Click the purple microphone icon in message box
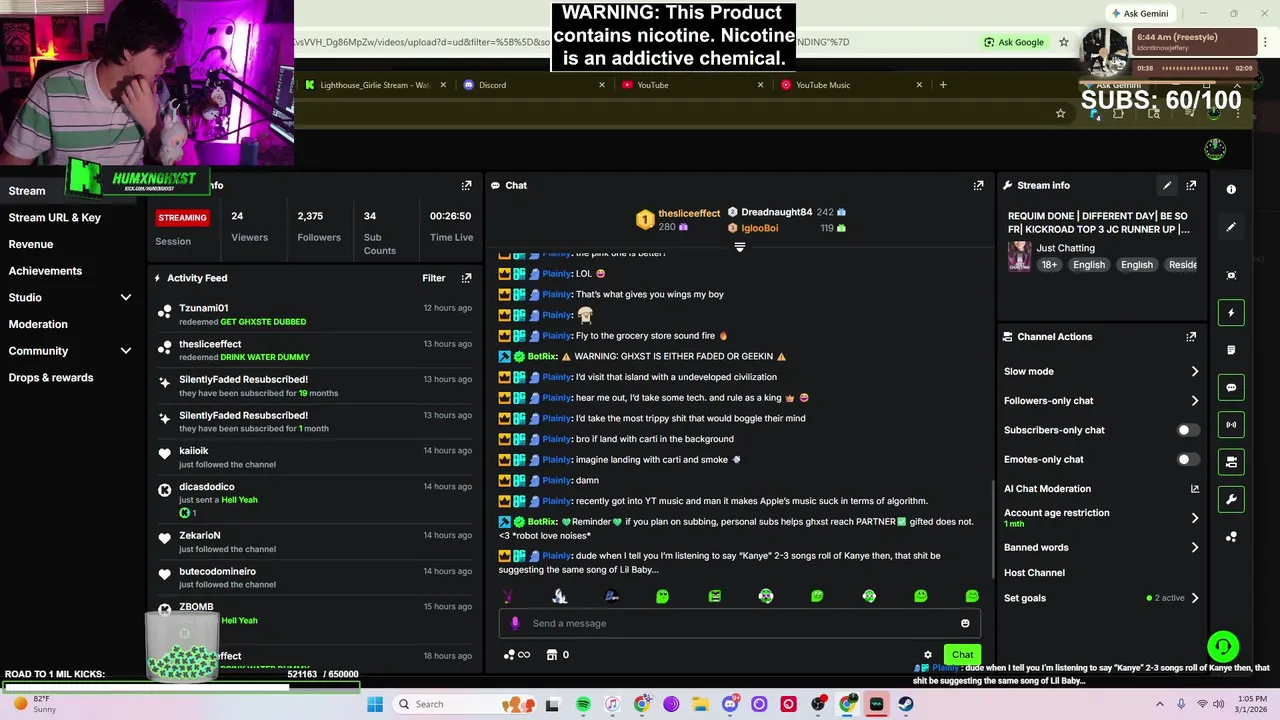The image size is (1280, 720). [x=515, y=623]
